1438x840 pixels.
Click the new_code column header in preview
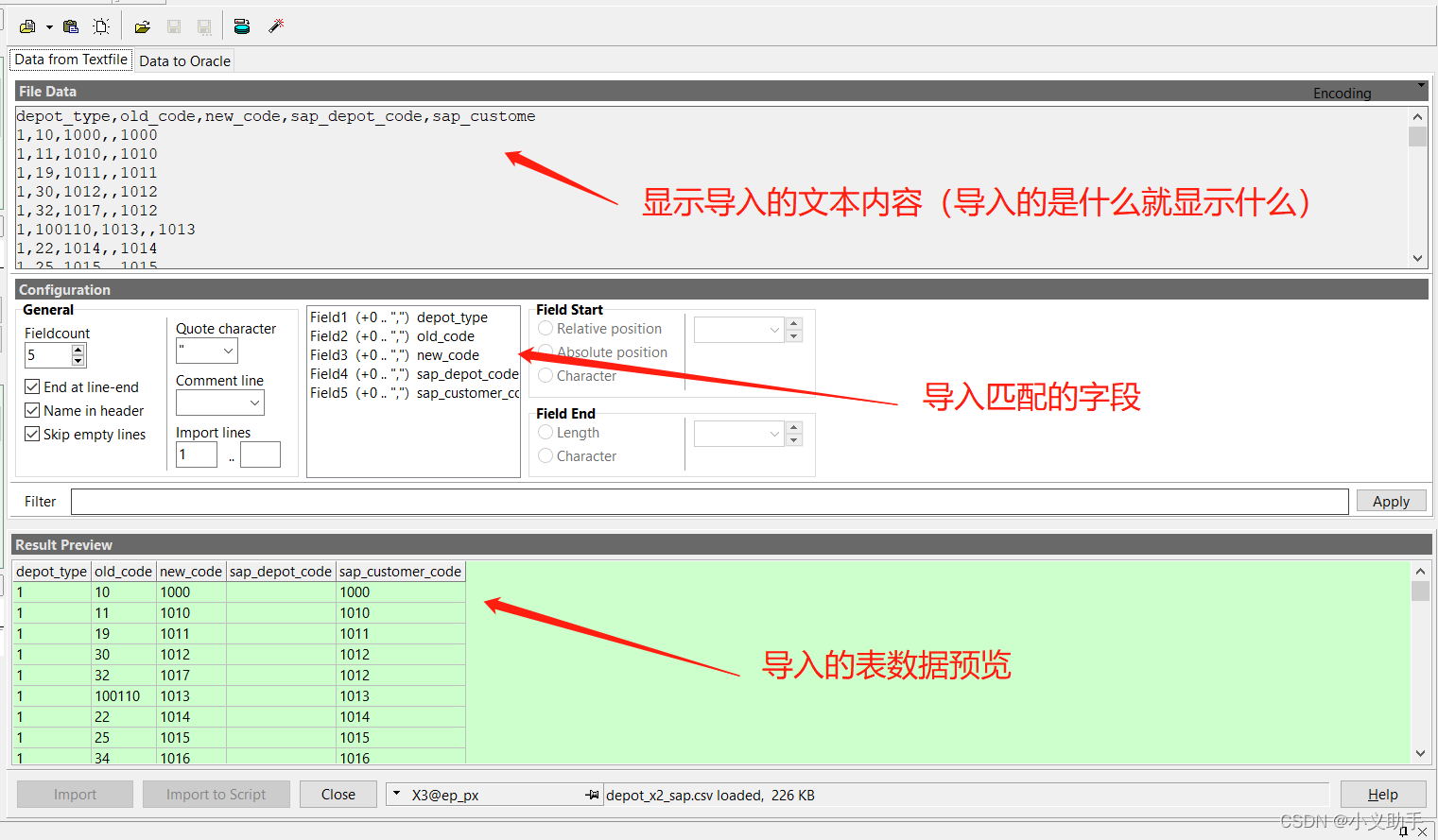pos(191,572)
